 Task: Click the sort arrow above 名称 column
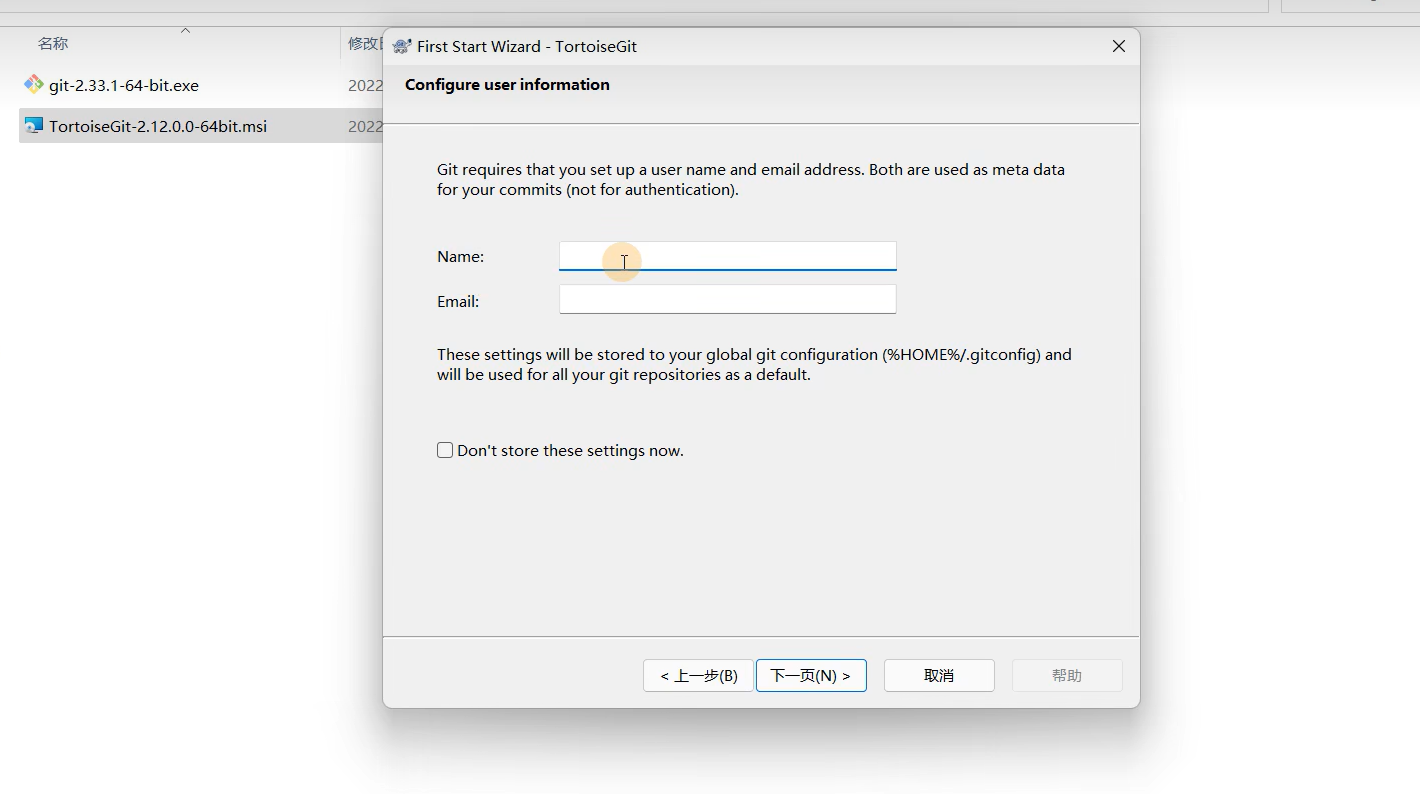185,30
